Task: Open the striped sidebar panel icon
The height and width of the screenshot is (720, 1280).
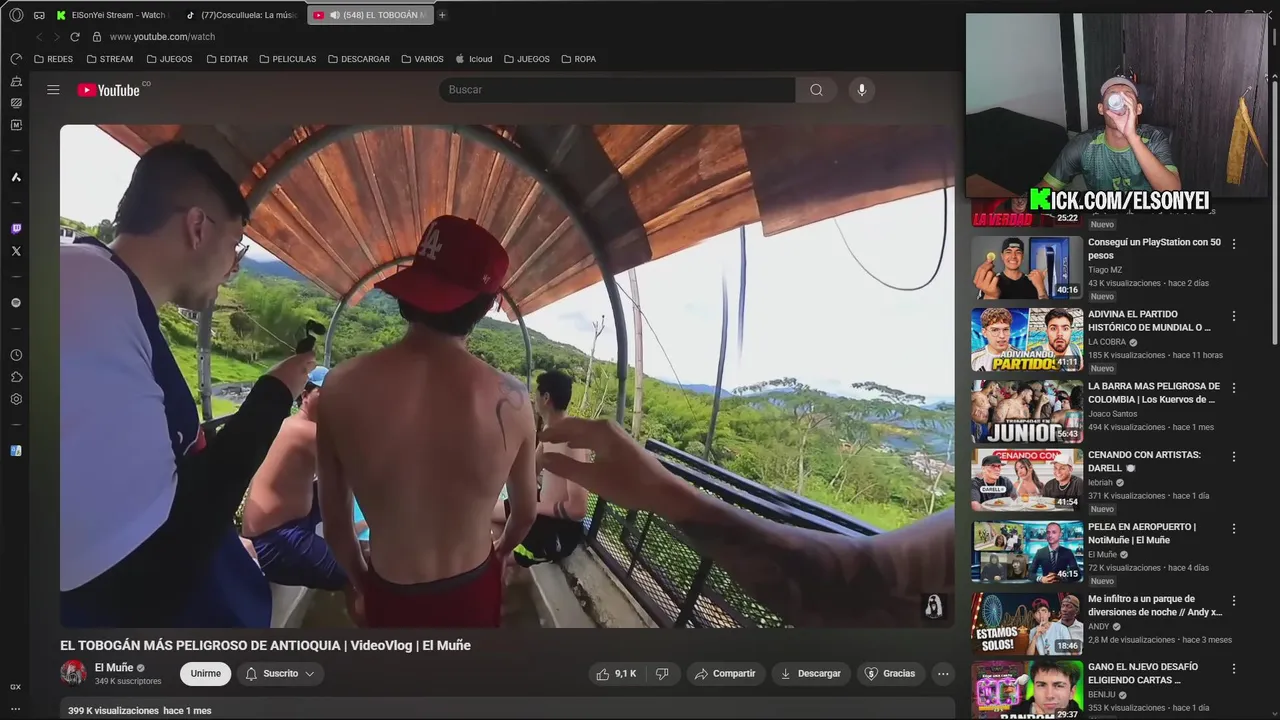Action: [16, 103]
